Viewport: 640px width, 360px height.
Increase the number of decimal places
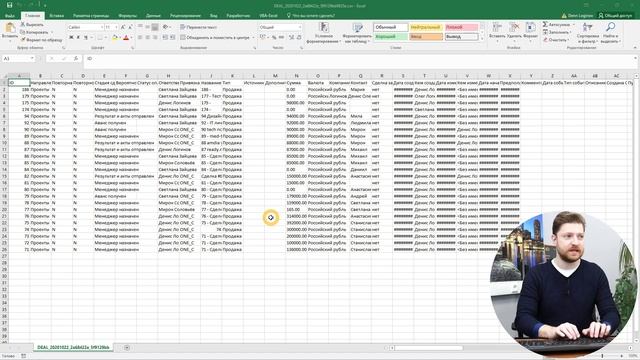[291, 38]
